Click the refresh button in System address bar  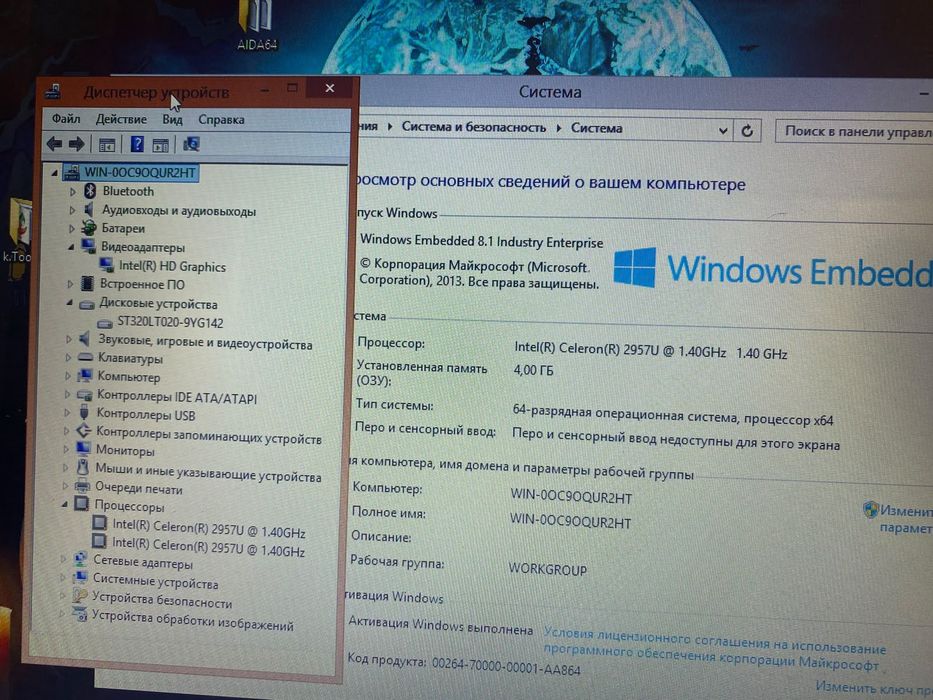pos(747,130)
